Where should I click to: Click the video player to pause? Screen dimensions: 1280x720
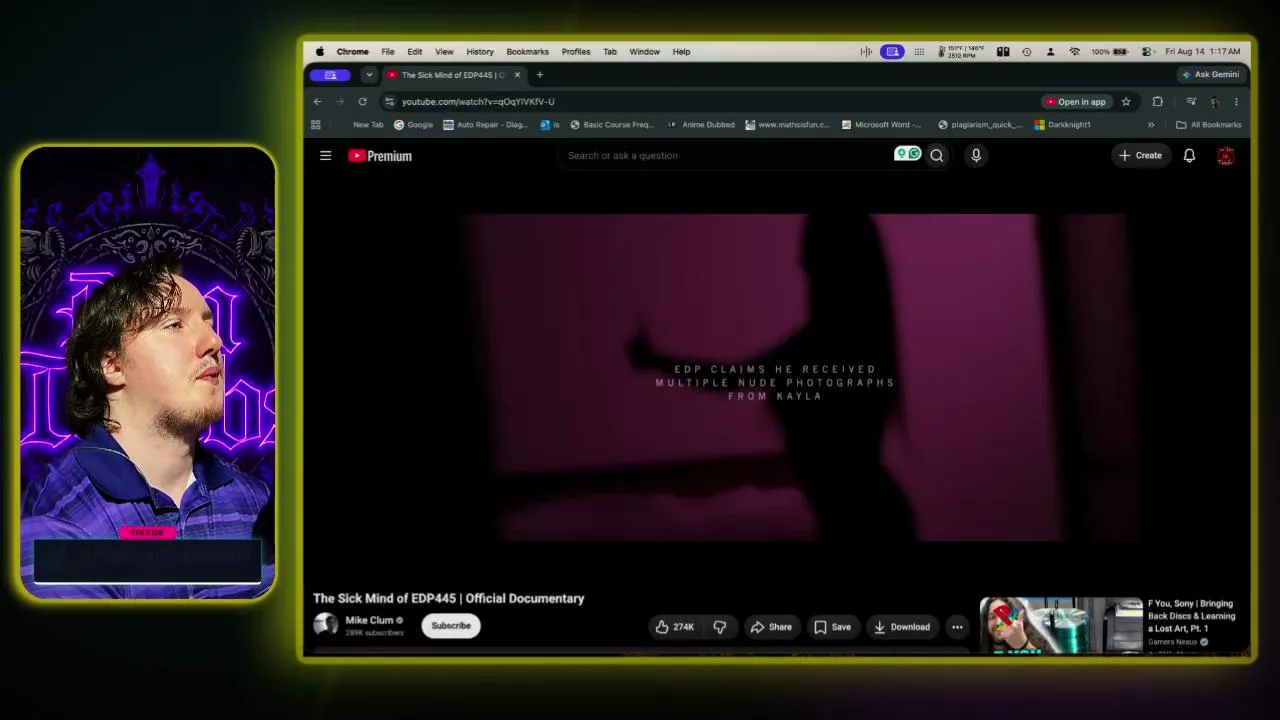pos(777,378)
